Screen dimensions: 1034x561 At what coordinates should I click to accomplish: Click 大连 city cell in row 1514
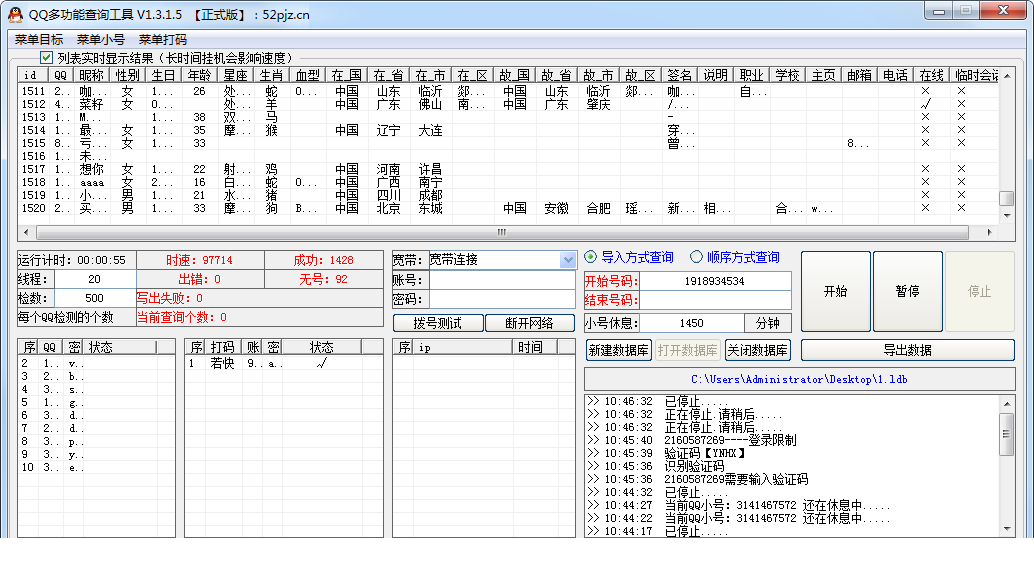[x=430, y=131]
